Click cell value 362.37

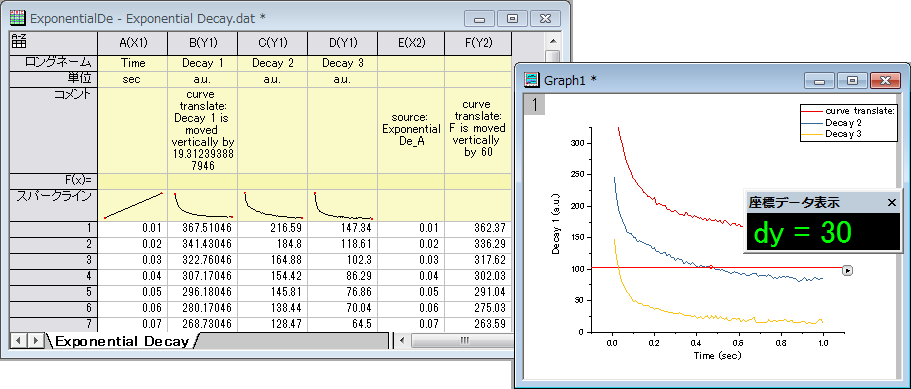pos(478,228)
